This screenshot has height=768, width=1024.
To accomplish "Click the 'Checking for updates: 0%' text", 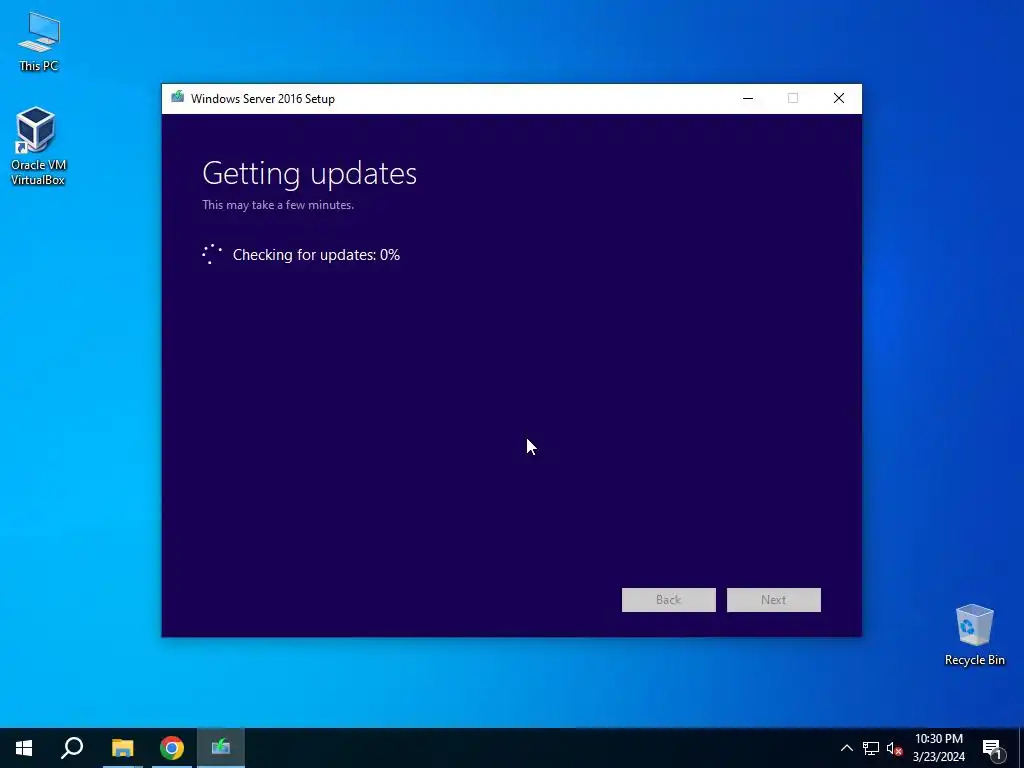I will [316, 255].
